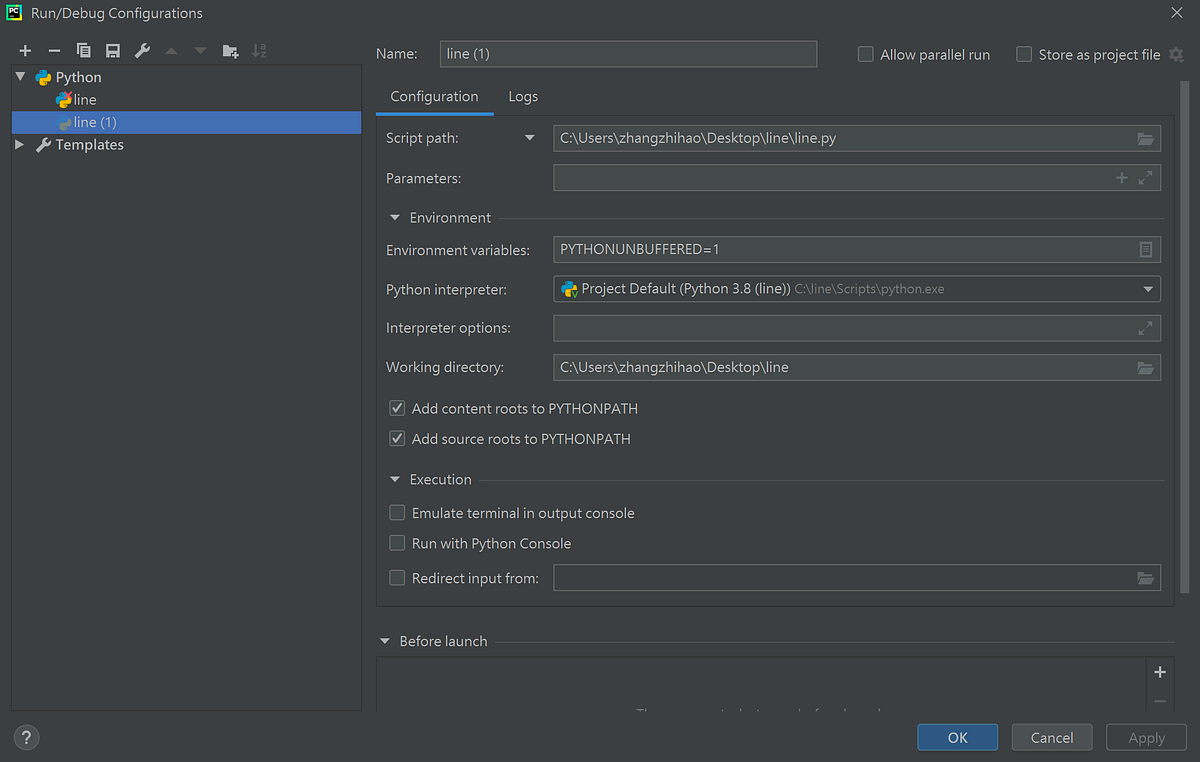Enable Run with Python Console checkbox
This screenshot has height=762, width=1200.
[397, 544]
